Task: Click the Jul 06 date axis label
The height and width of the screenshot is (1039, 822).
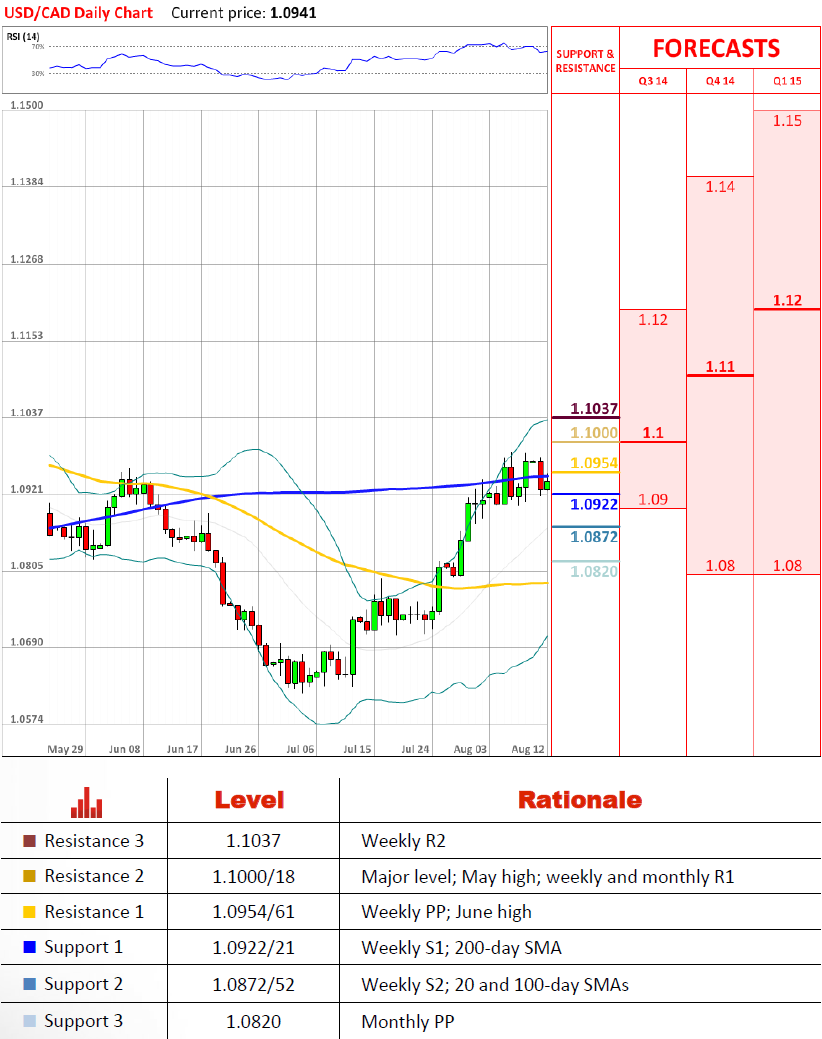Action: point(300,749)
